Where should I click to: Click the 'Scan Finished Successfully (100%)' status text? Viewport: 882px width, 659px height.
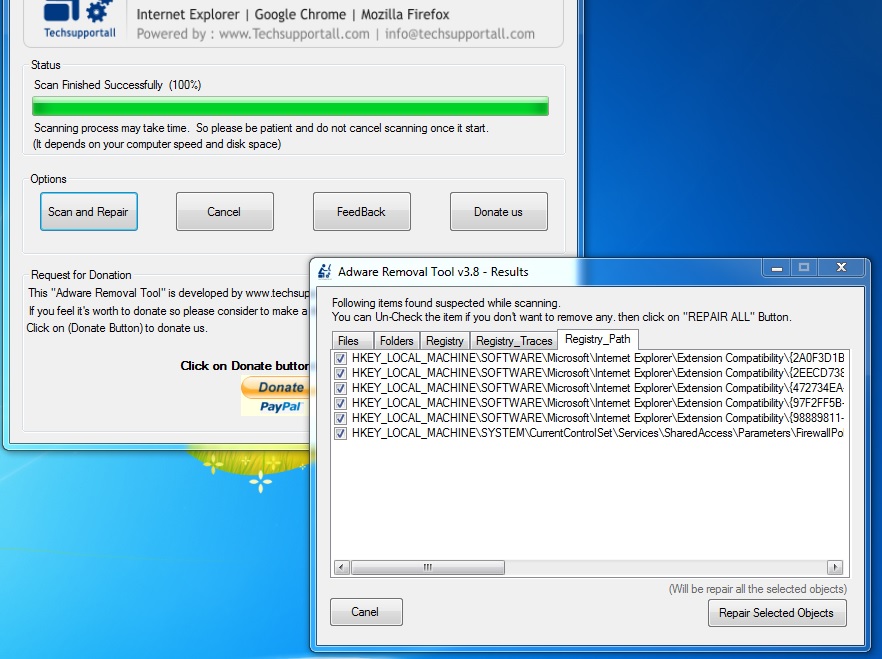pos(118,85)
